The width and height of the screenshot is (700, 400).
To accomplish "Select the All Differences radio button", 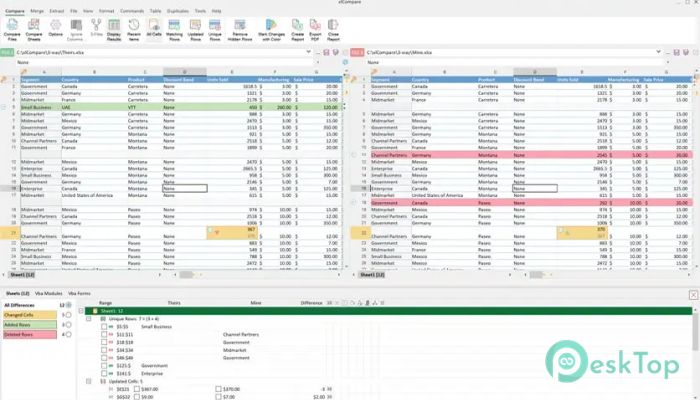I will pos(68,305).
